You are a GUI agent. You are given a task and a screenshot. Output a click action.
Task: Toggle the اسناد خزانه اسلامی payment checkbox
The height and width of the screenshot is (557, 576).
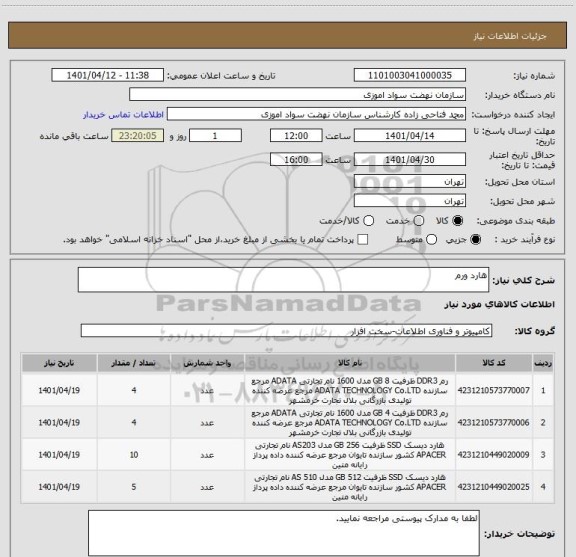363,240
